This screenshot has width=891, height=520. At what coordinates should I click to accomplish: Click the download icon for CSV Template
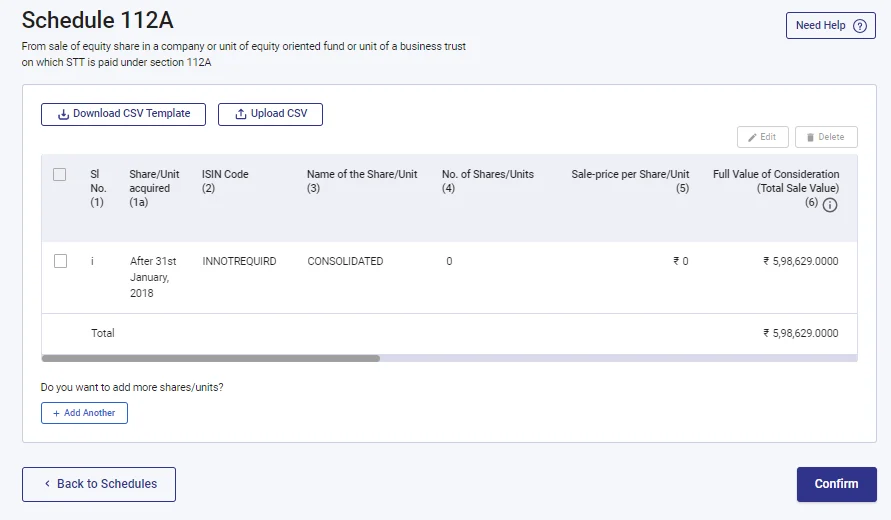[63, 114]
